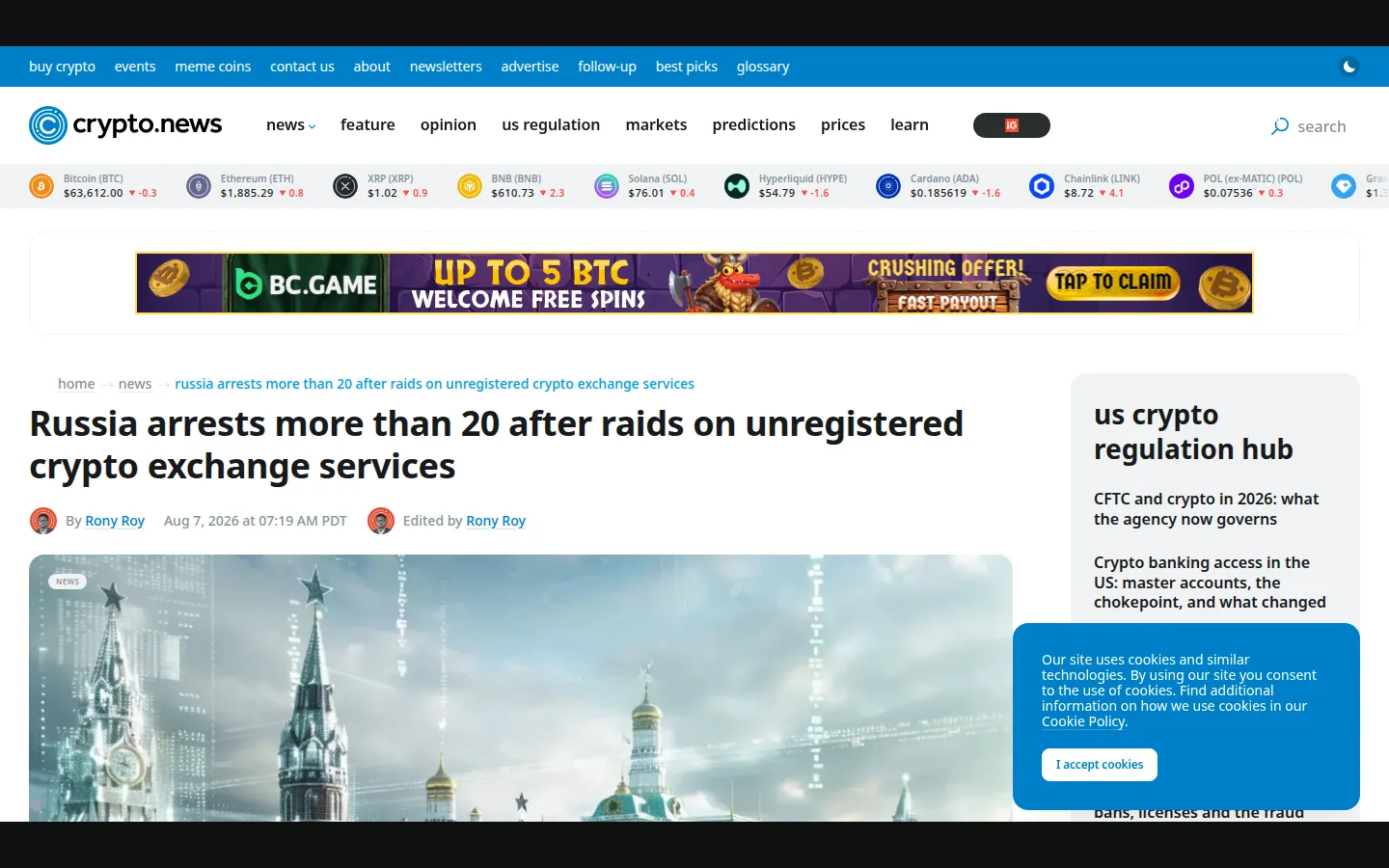Click the crypto.news logo
The width and height of the screenshot is (1389, 868).
(125, 125)
